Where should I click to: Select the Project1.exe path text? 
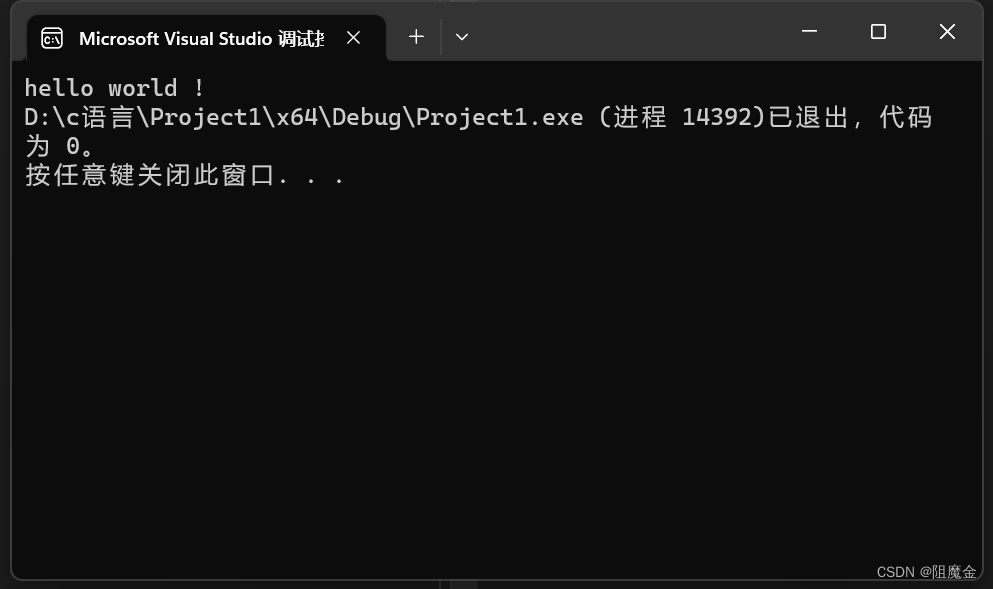(x=300, y=117)
